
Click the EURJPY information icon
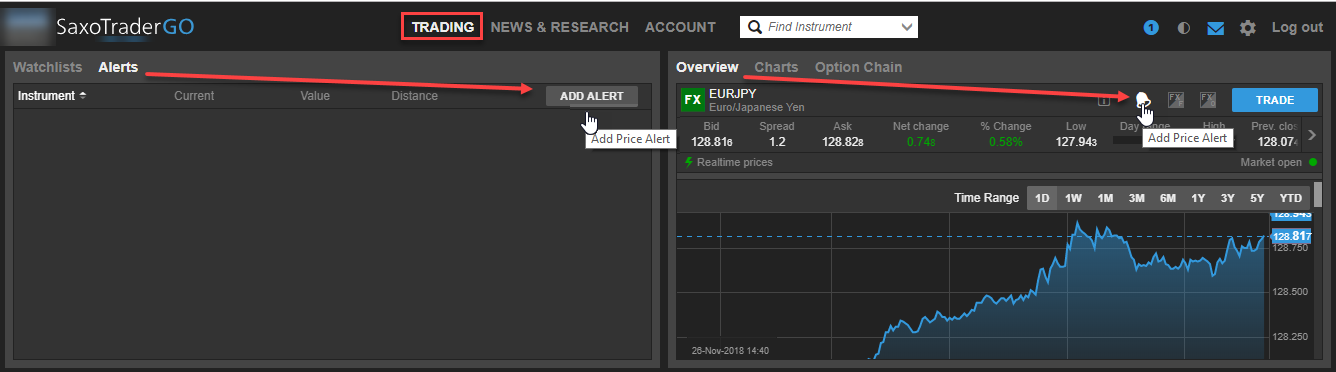(1104, 100)
